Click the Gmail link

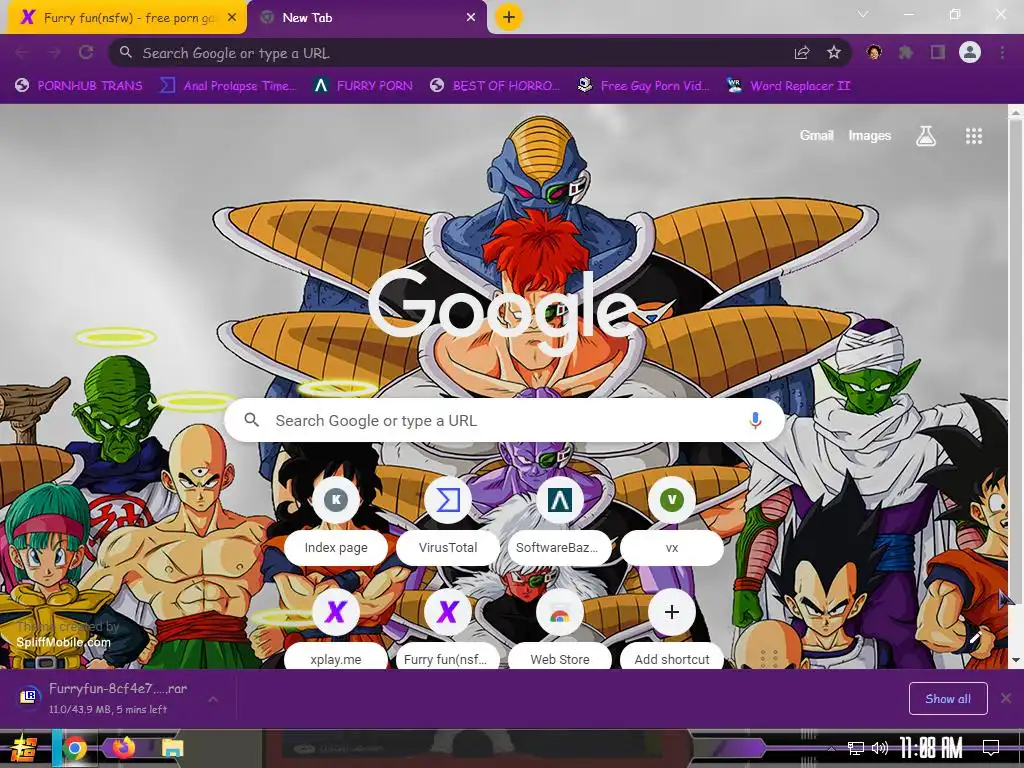(816, 135)
